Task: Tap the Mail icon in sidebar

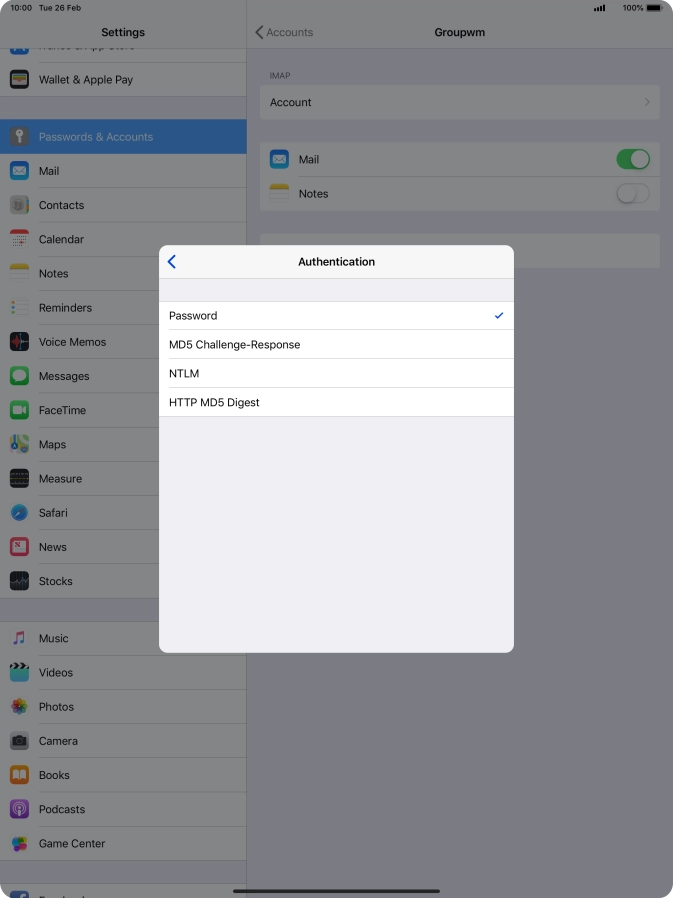Action: coord(19,171)
